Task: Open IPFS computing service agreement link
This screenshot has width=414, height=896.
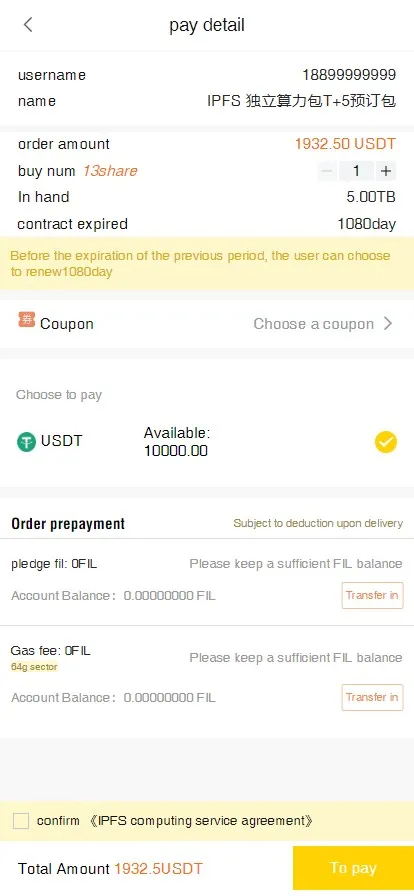Action: coord(201,821)
